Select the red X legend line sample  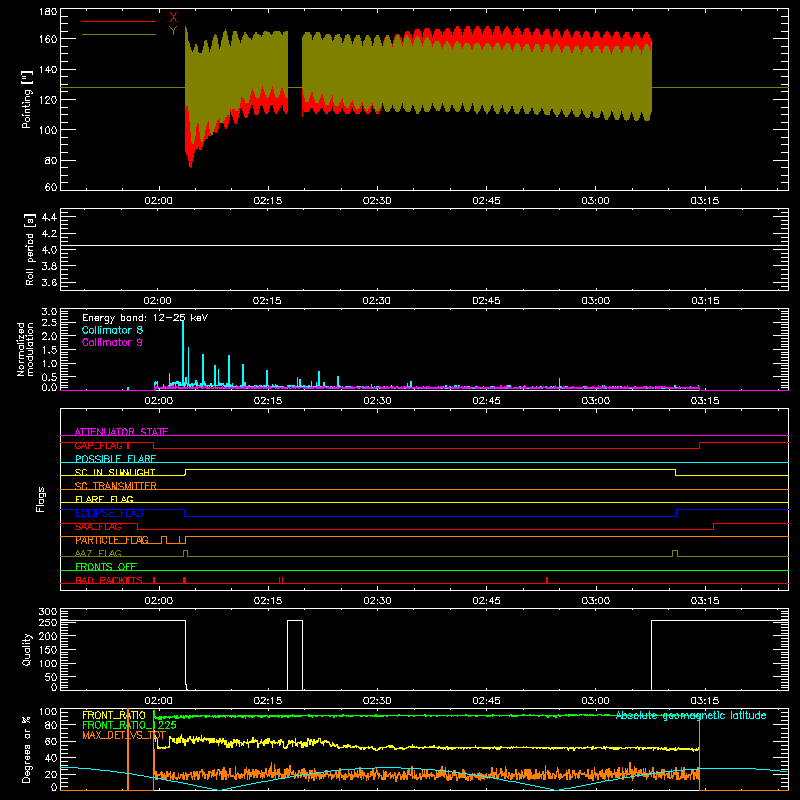pyautogui.click(x=119, y=21)
